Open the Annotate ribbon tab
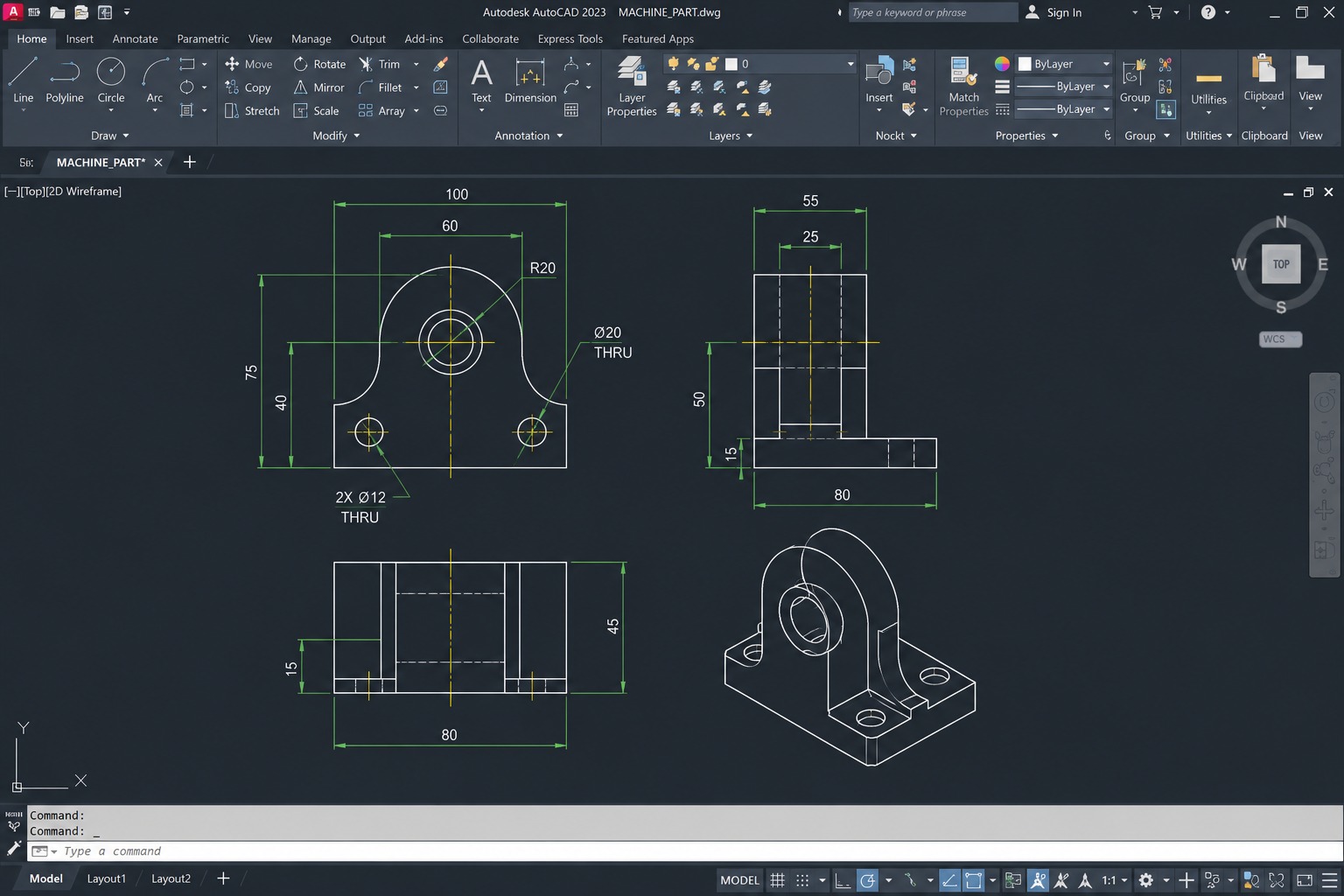Viewport: 1344px width, 896px height. tap(136, 38)
